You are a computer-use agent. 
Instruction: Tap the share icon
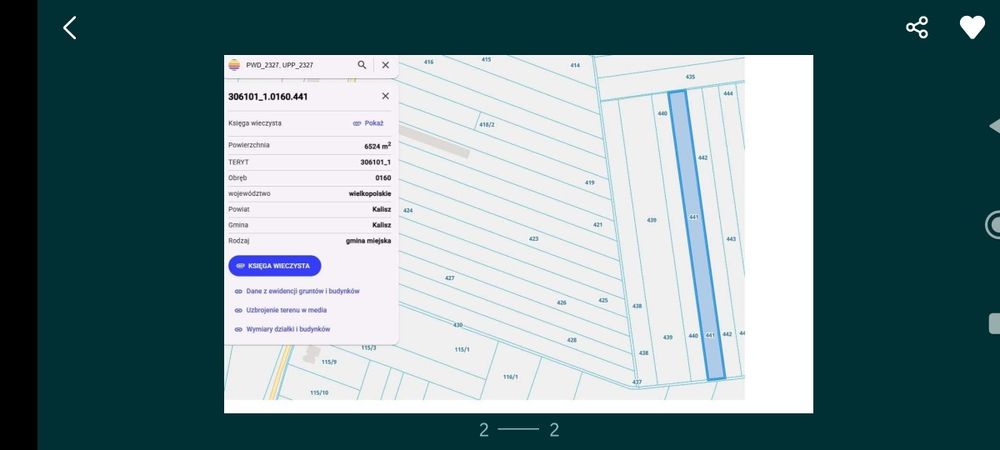pyautogui.click(x=917, y=28)
